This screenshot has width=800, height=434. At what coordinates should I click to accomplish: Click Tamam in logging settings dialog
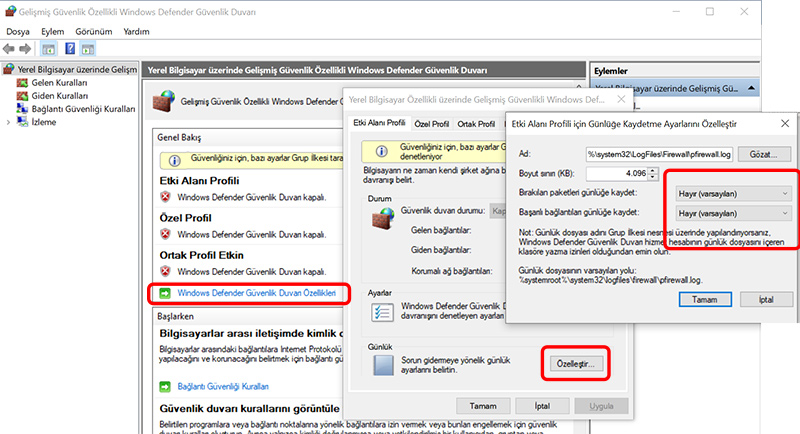tap(705, 299)
